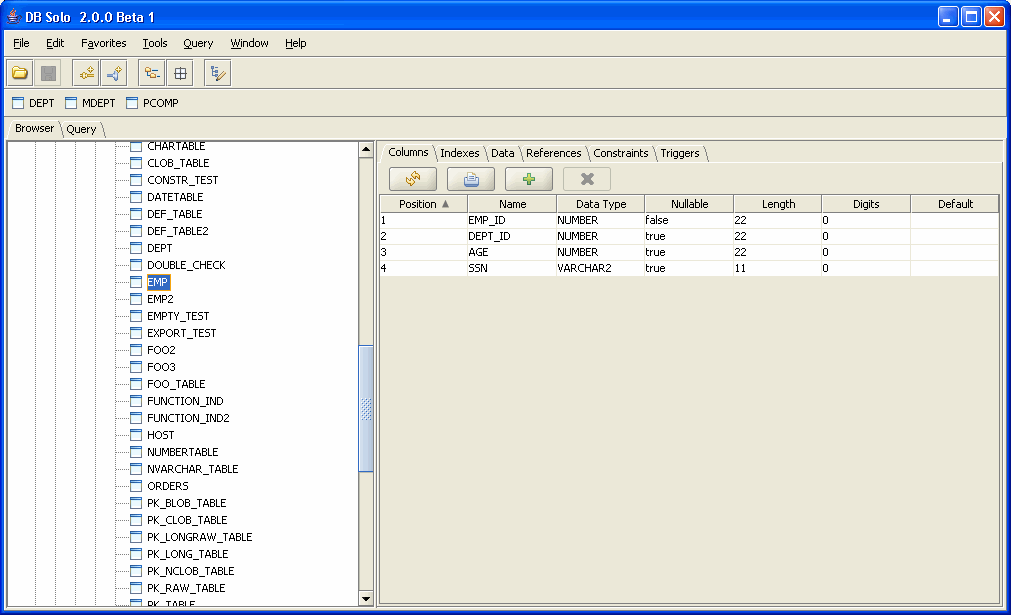The image size is (1011, 615).
Task: Click the blue plug toolbar icon
Action: pyautogui.click(x=114, y=73)
